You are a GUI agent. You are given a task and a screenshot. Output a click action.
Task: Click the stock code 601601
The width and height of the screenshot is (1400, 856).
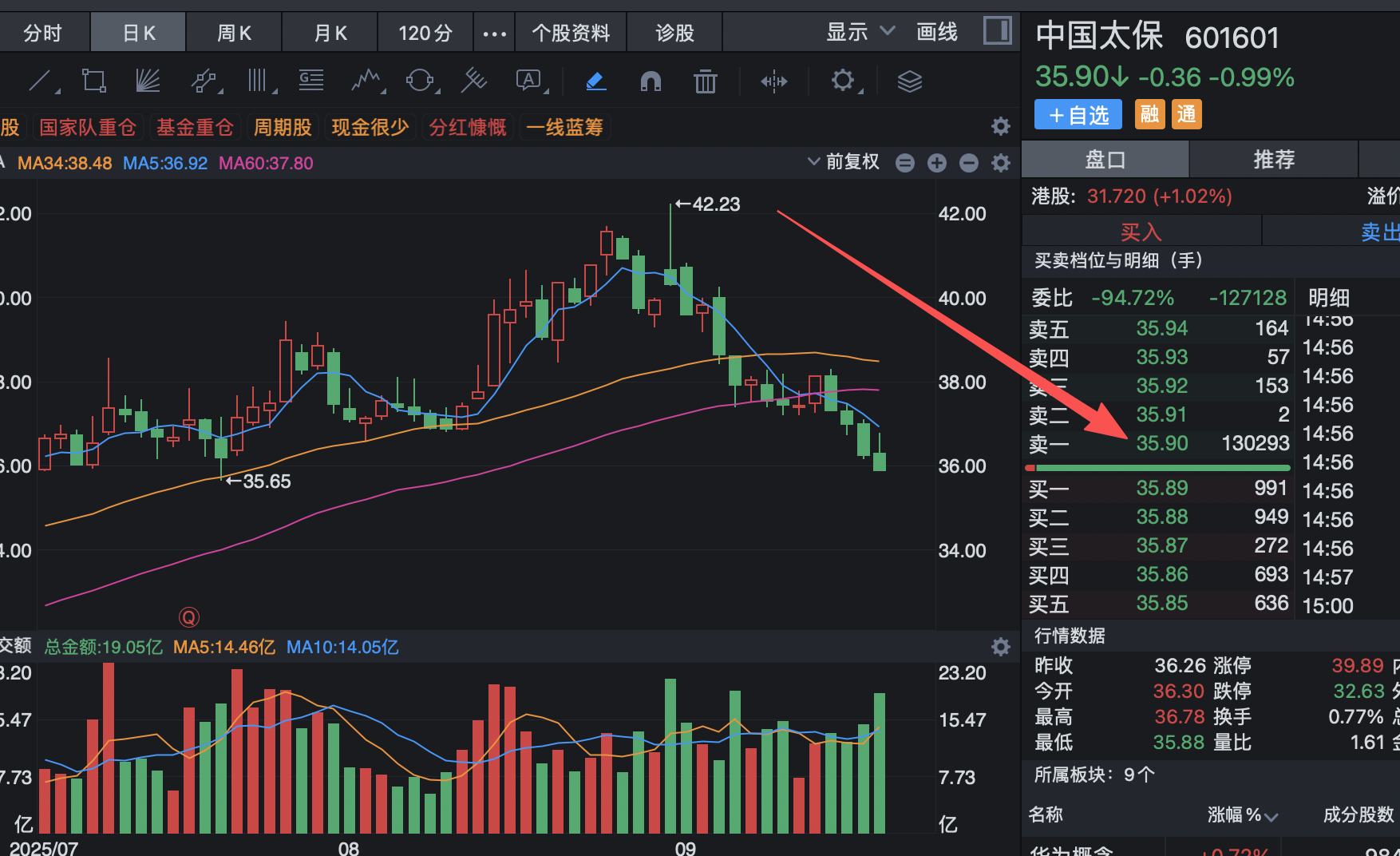[1232, 38]
